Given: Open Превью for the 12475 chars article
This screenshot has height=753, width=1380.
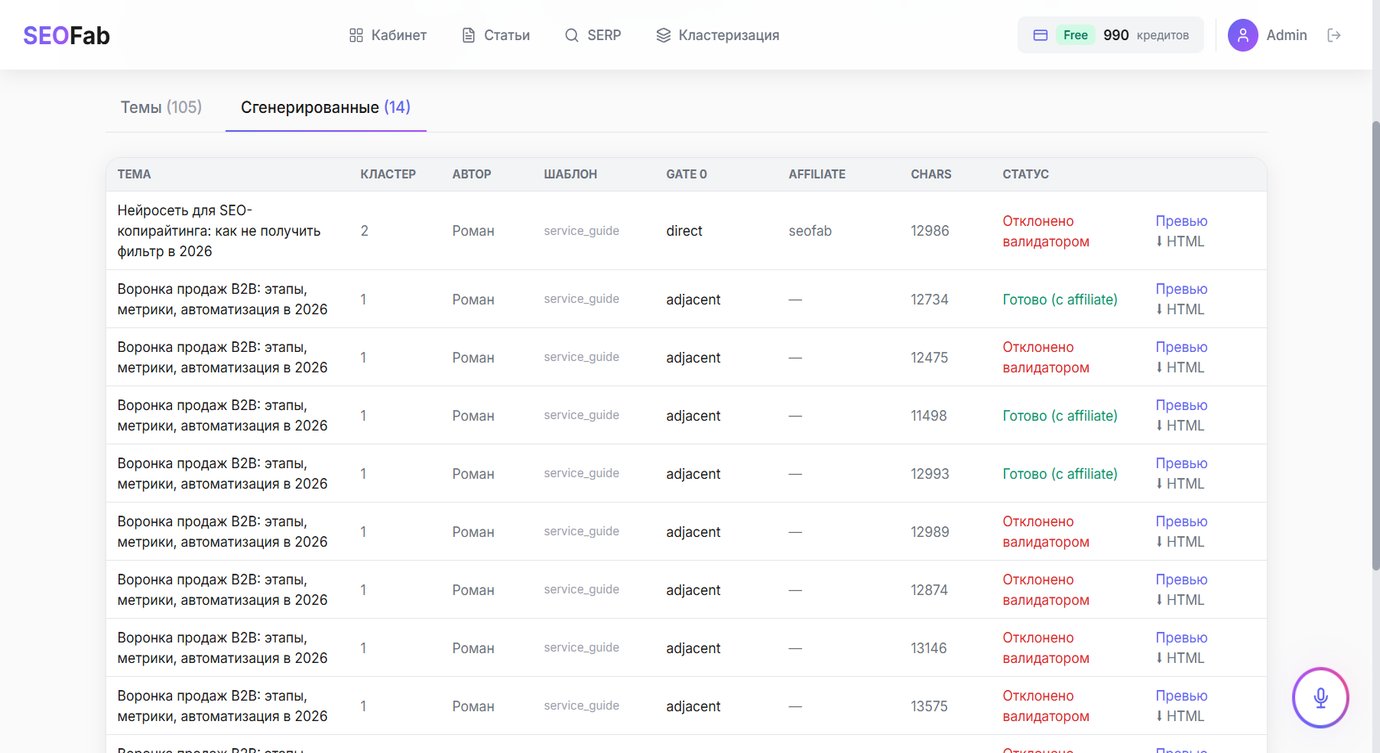Looking at the screenshot, I should [x=1182, y=347].
